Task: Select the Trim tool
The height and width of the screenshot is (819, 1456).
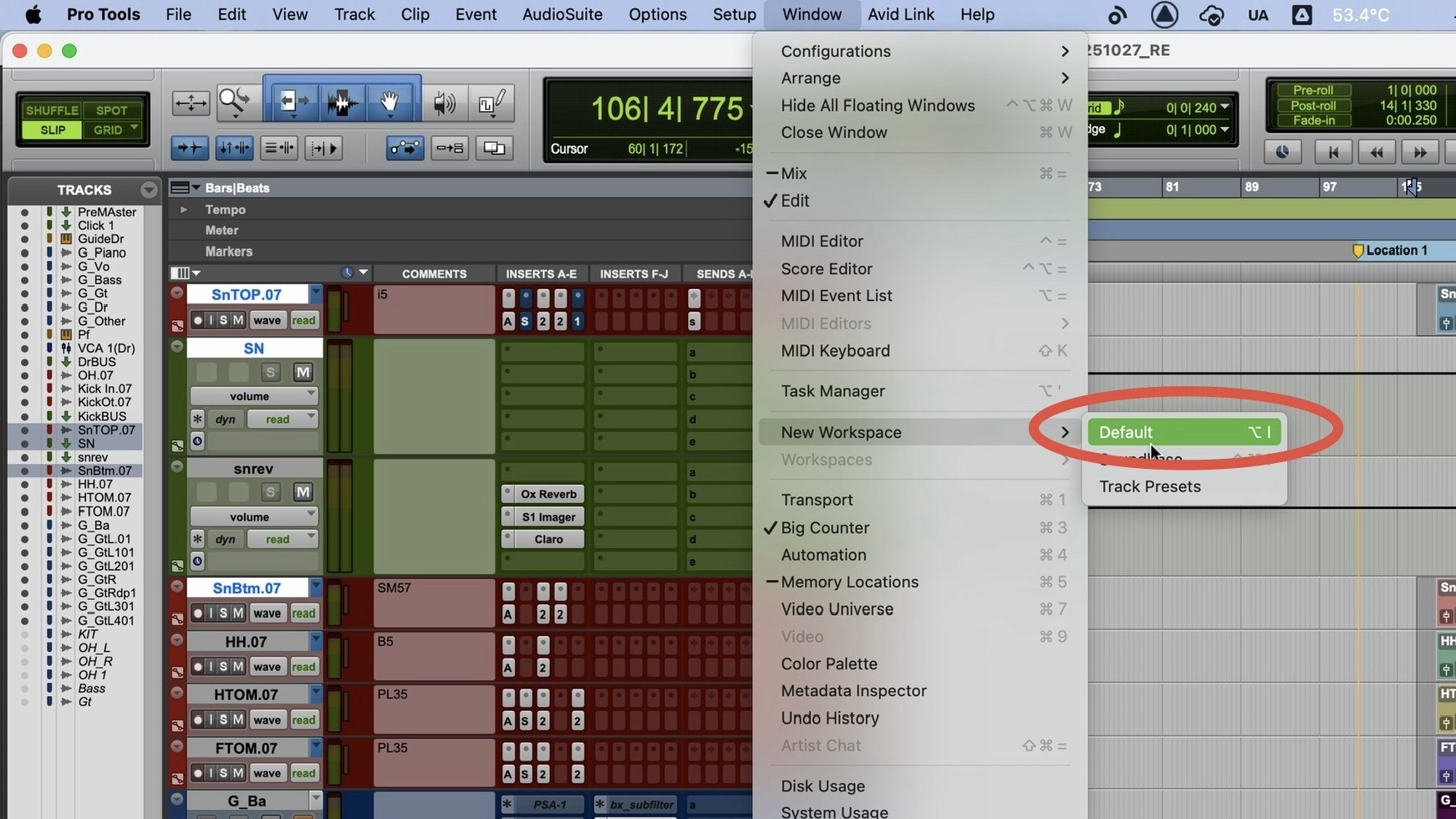Action: (x=293, y=102)
